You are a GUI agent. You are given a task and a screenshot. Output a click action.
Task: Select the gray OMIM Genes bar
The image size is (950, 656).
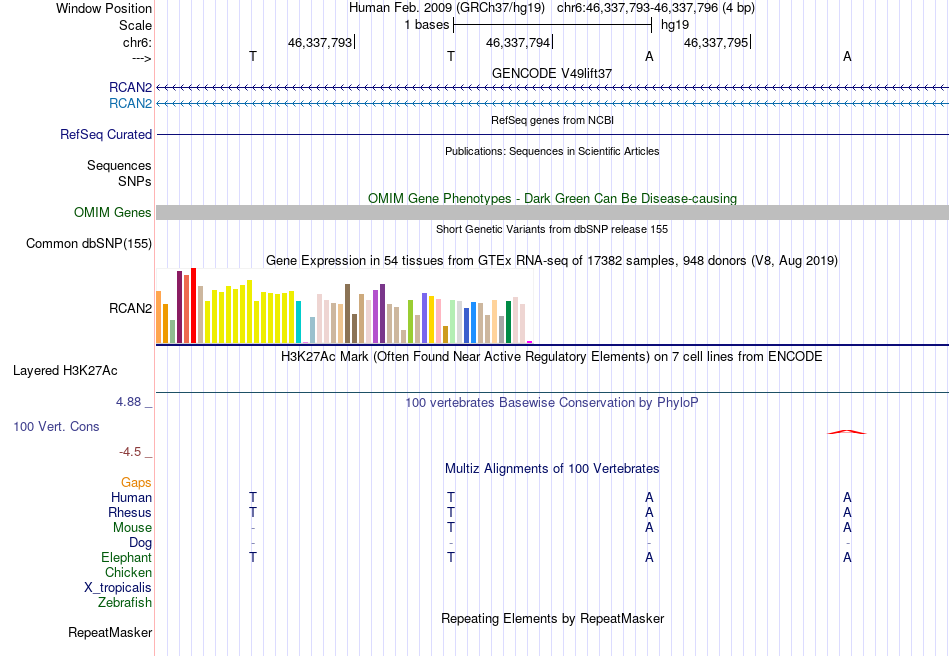click(x=552, y=212)
